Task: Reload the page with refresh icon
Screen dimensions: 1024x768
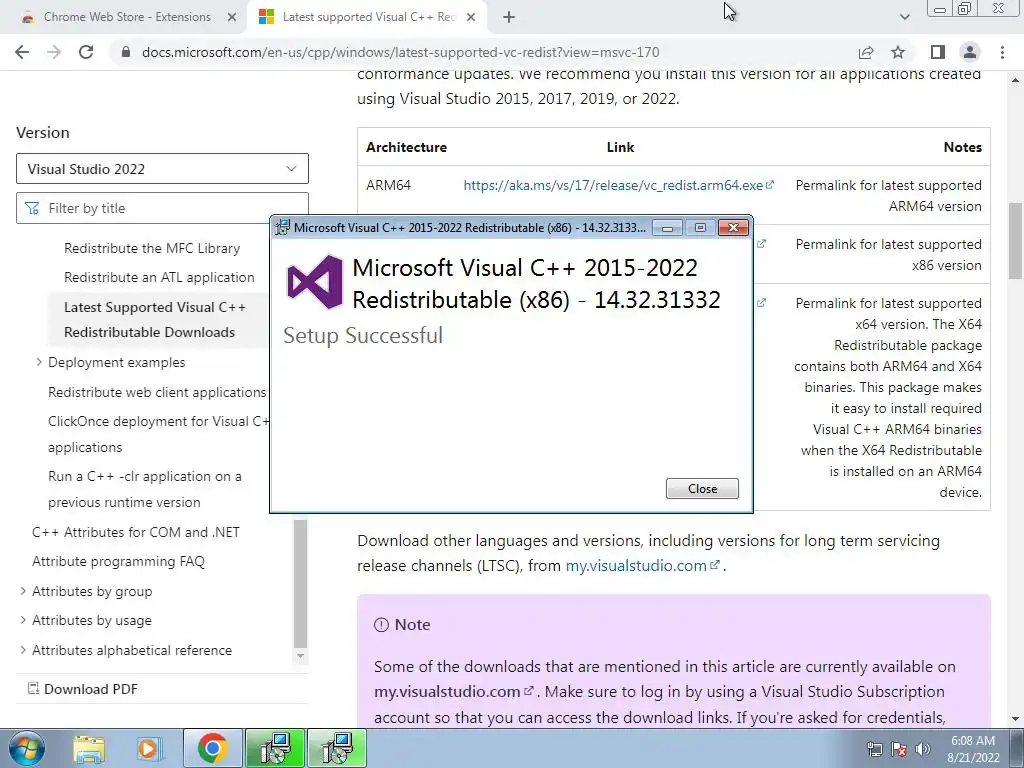Action: pyautogui.click(x=86, y=52)
